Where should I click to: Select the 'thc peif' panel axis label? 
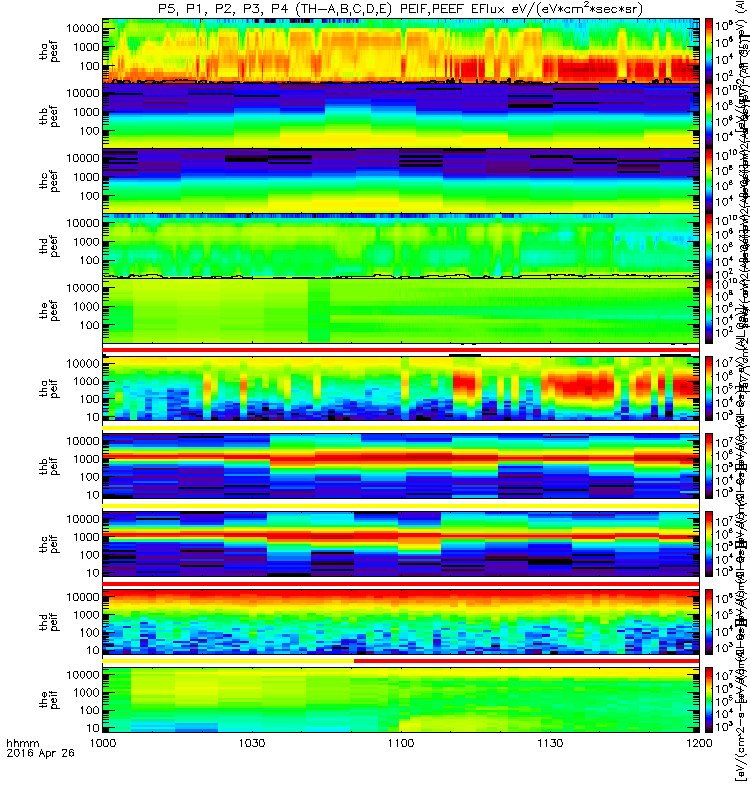(49, 544)
